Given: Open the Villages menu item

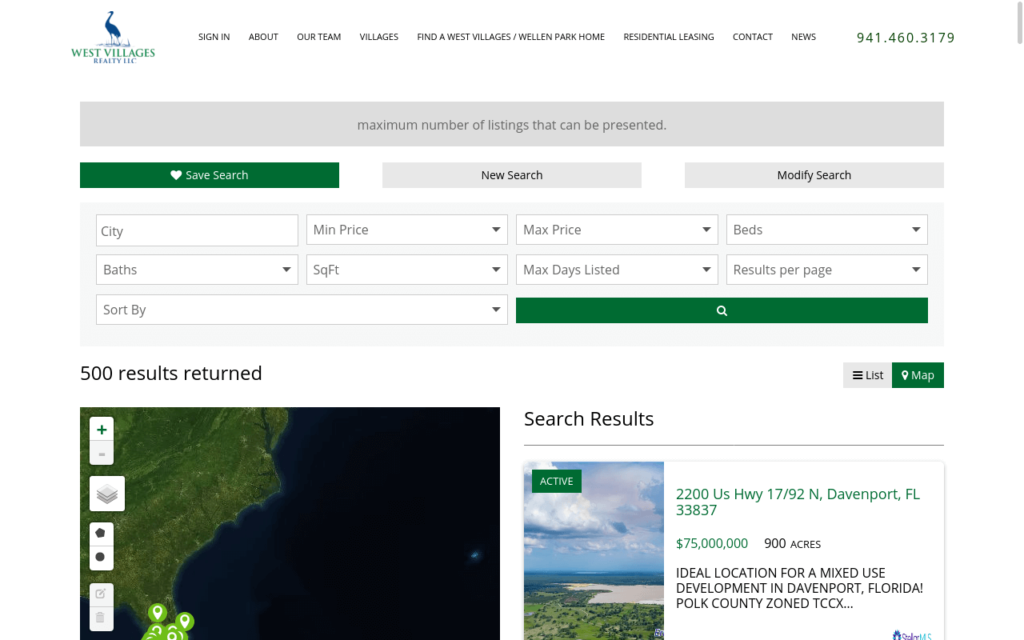Looking at the screenshot, I should (x=379, y=37).
